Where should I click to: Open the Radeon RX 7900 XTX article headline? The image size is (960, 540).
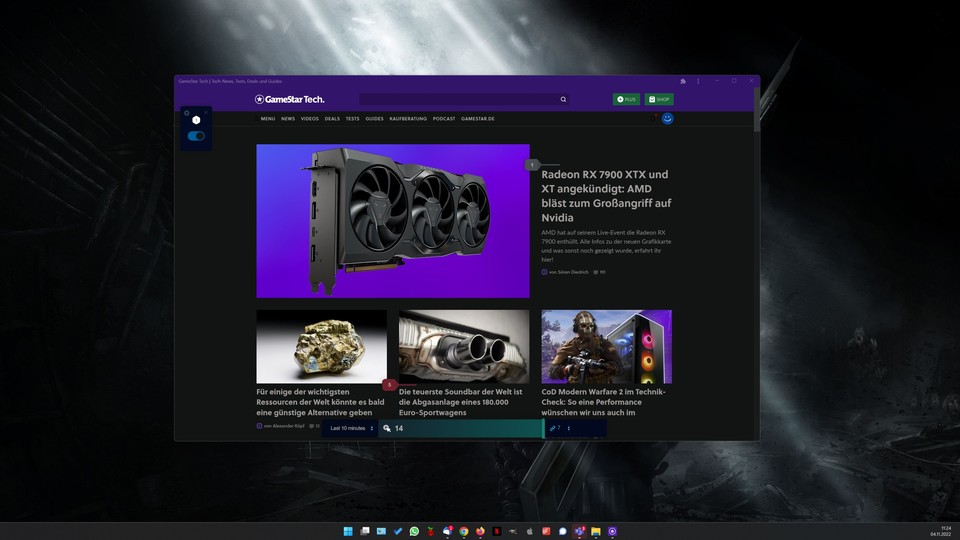coord(606,195)
